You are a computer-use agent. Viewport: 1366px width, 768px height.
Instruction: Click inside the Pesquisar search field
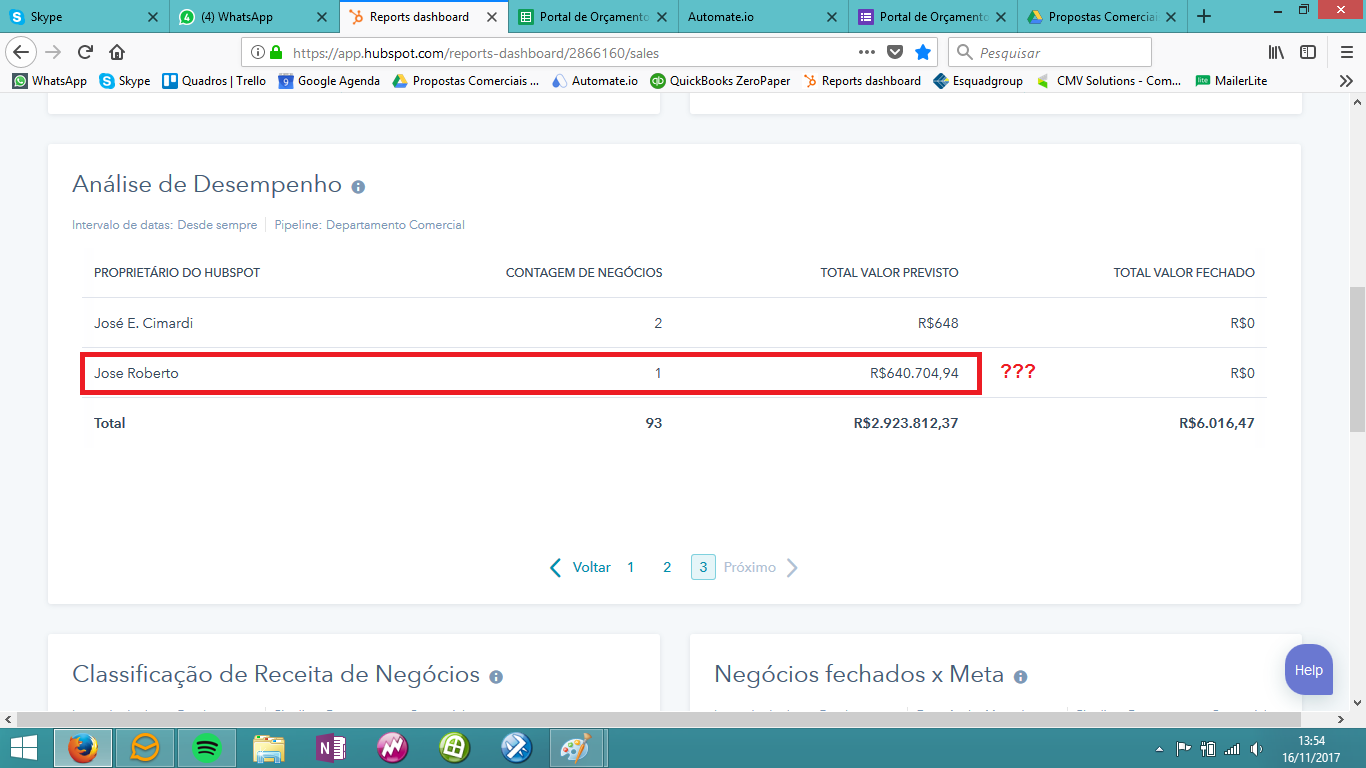point(1050,51)
